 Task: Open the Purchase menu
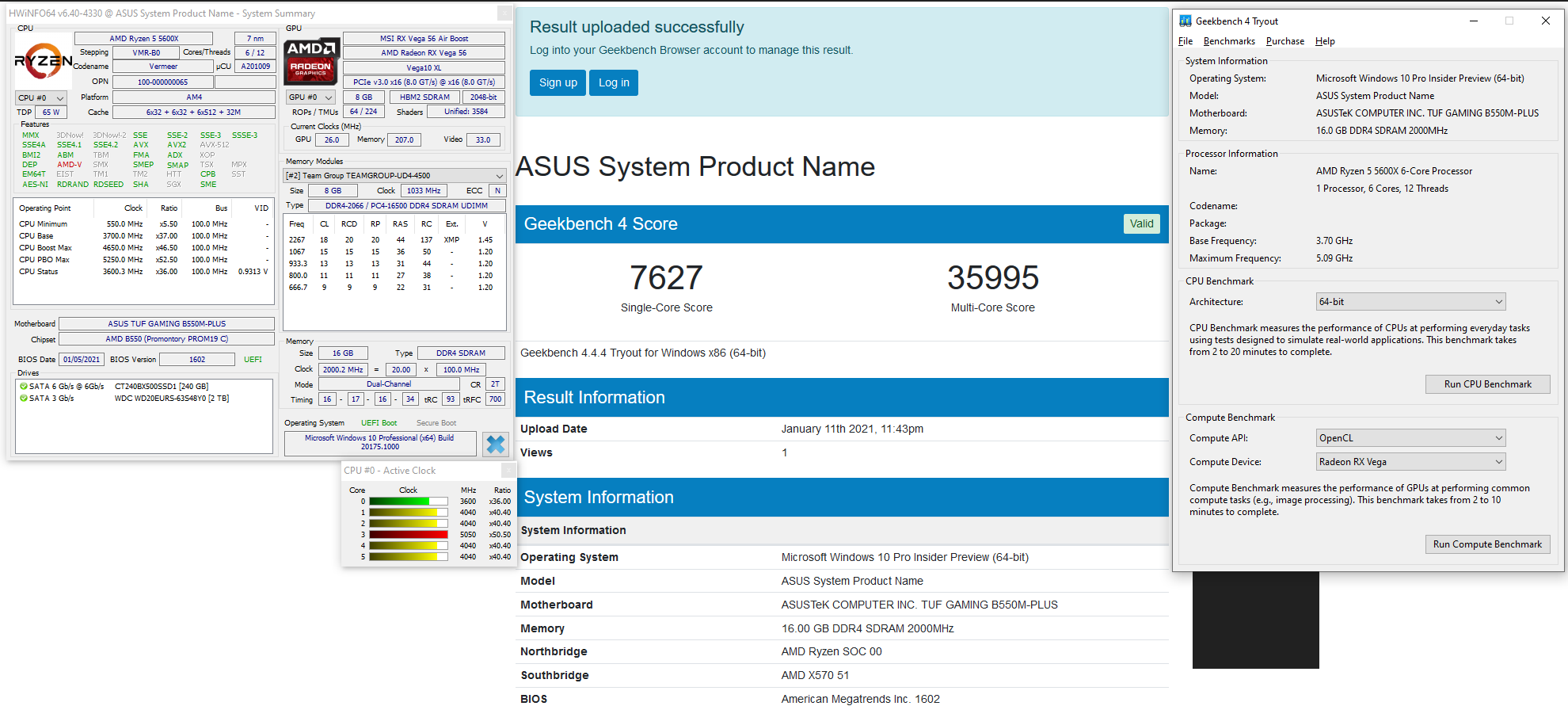coord(1284,41)
